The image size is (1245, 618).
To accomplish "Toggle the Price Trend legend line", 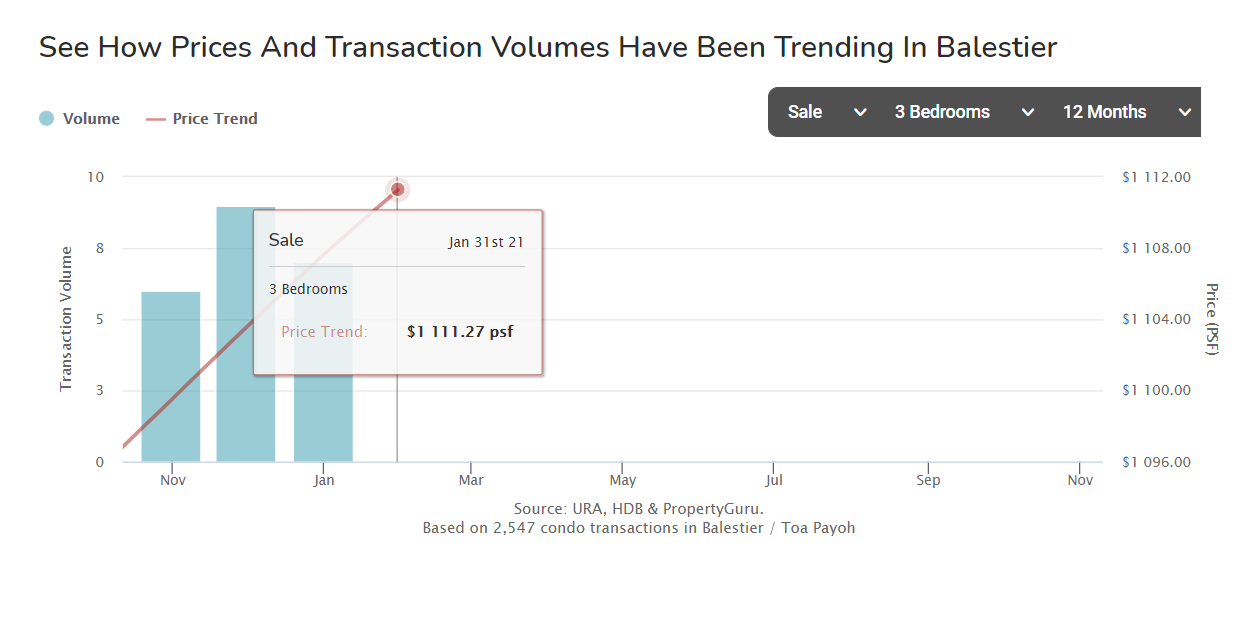I will 202,118.
